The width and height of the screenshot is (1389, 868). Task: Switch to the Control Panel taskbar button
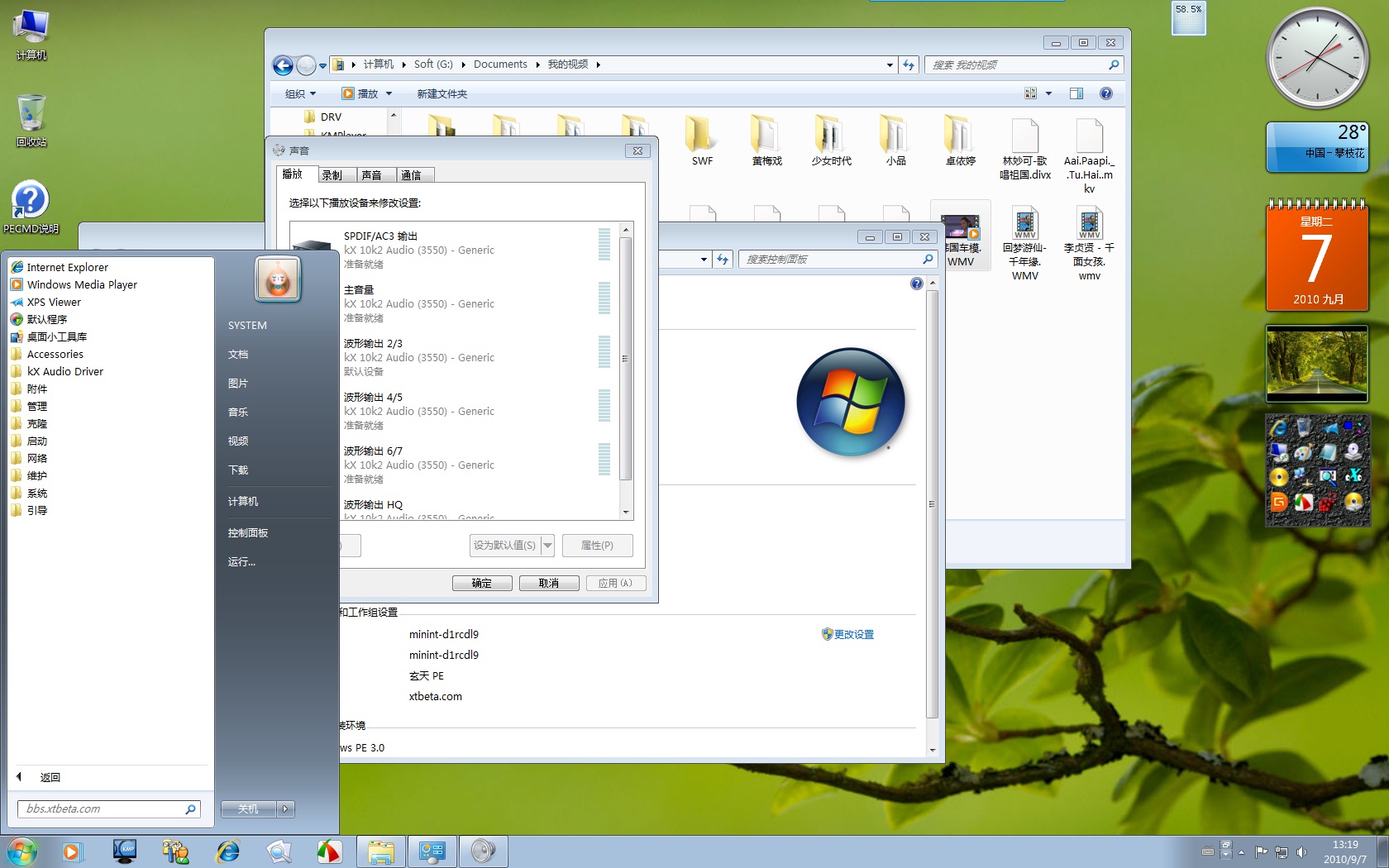point(432,851)
